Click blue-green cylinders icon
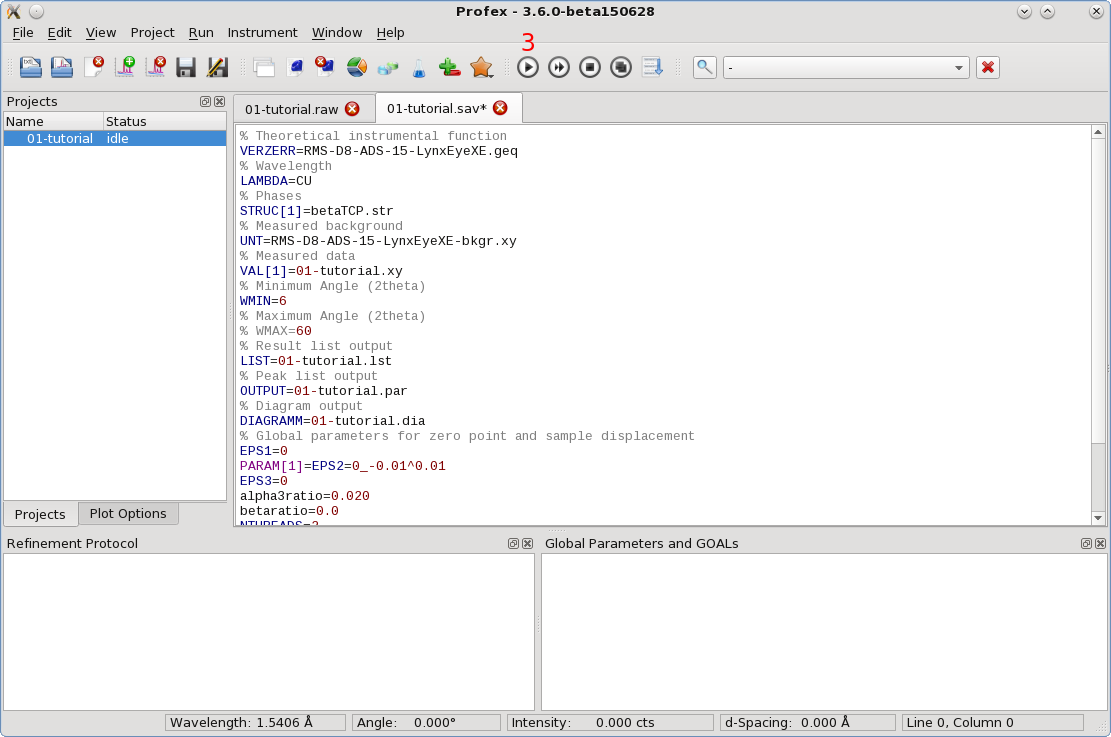The height and width of the screenshot is (737, 1111). tap(388, 68)
